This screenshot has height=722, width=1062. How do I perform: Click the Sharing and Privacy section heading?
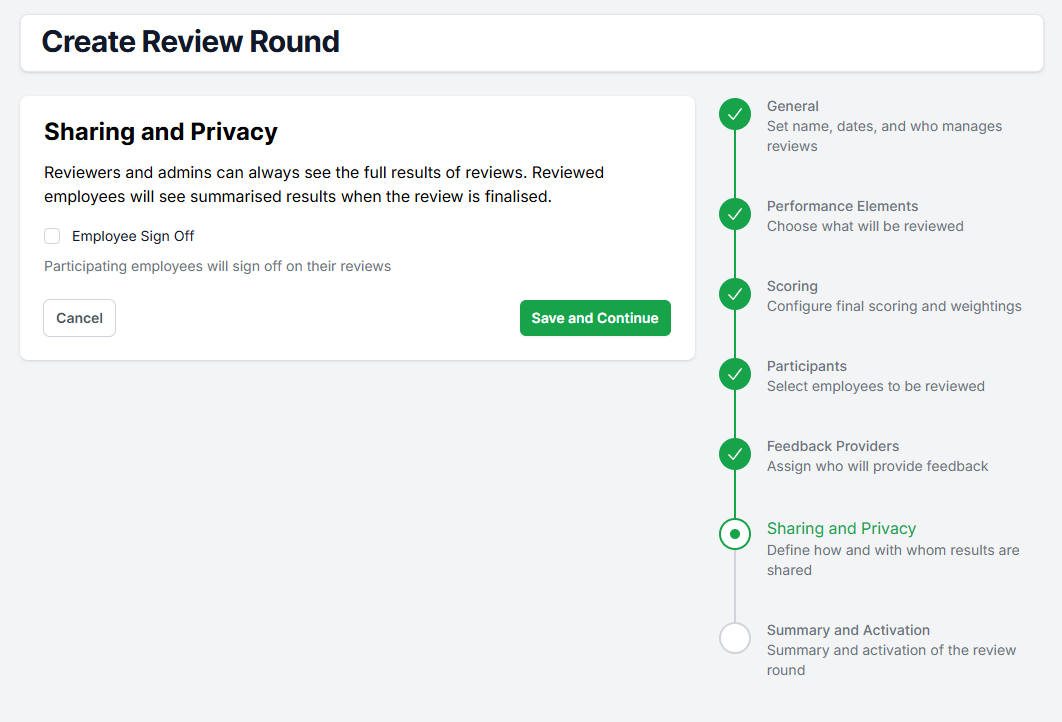click(x=161, y=132)
